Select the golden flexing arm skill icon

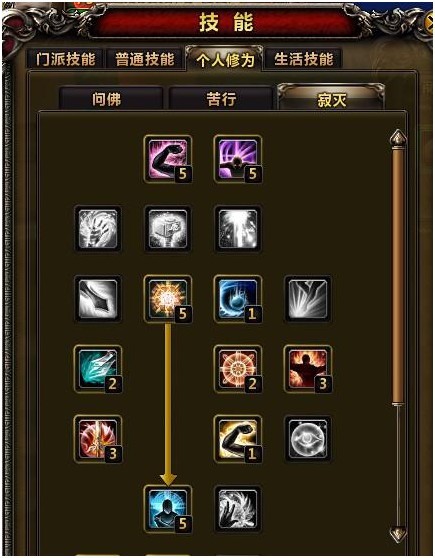(238, 439)
